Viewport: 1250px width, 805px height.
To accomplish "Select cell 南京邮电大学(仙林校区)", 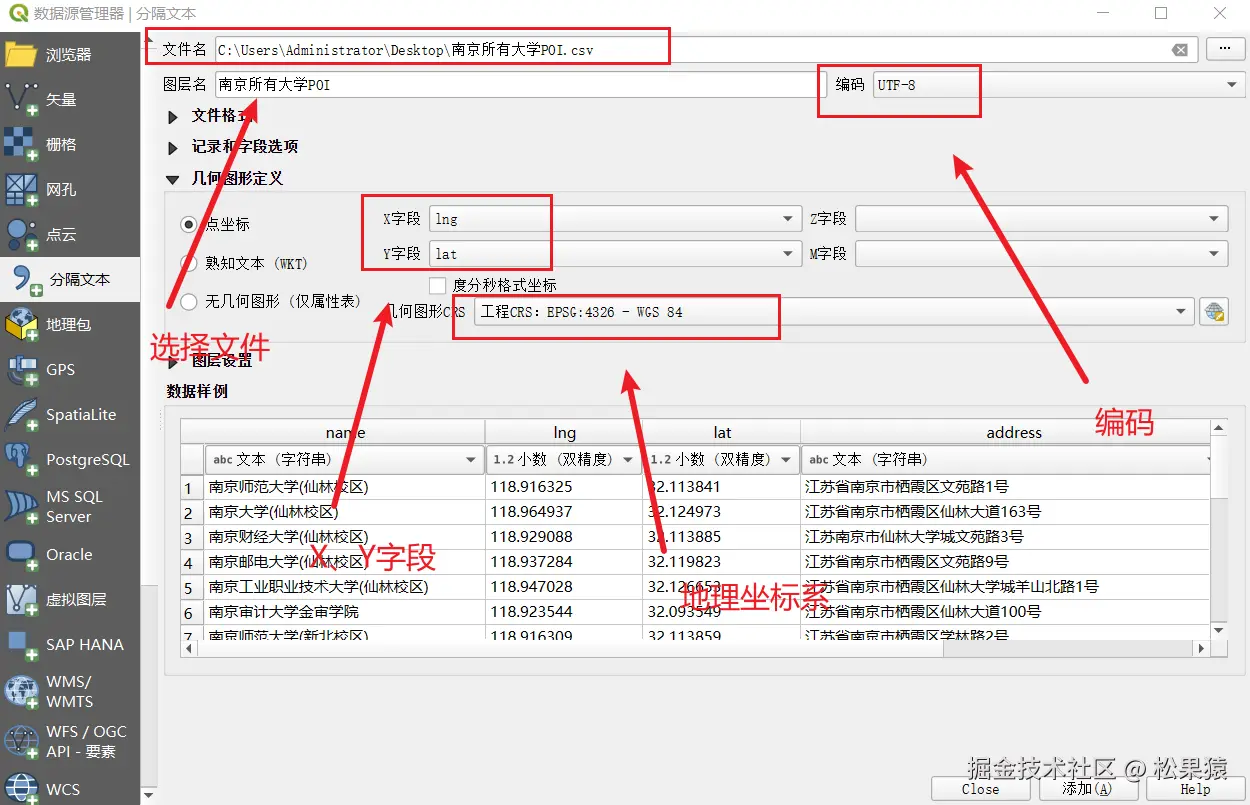I will 344,561.
